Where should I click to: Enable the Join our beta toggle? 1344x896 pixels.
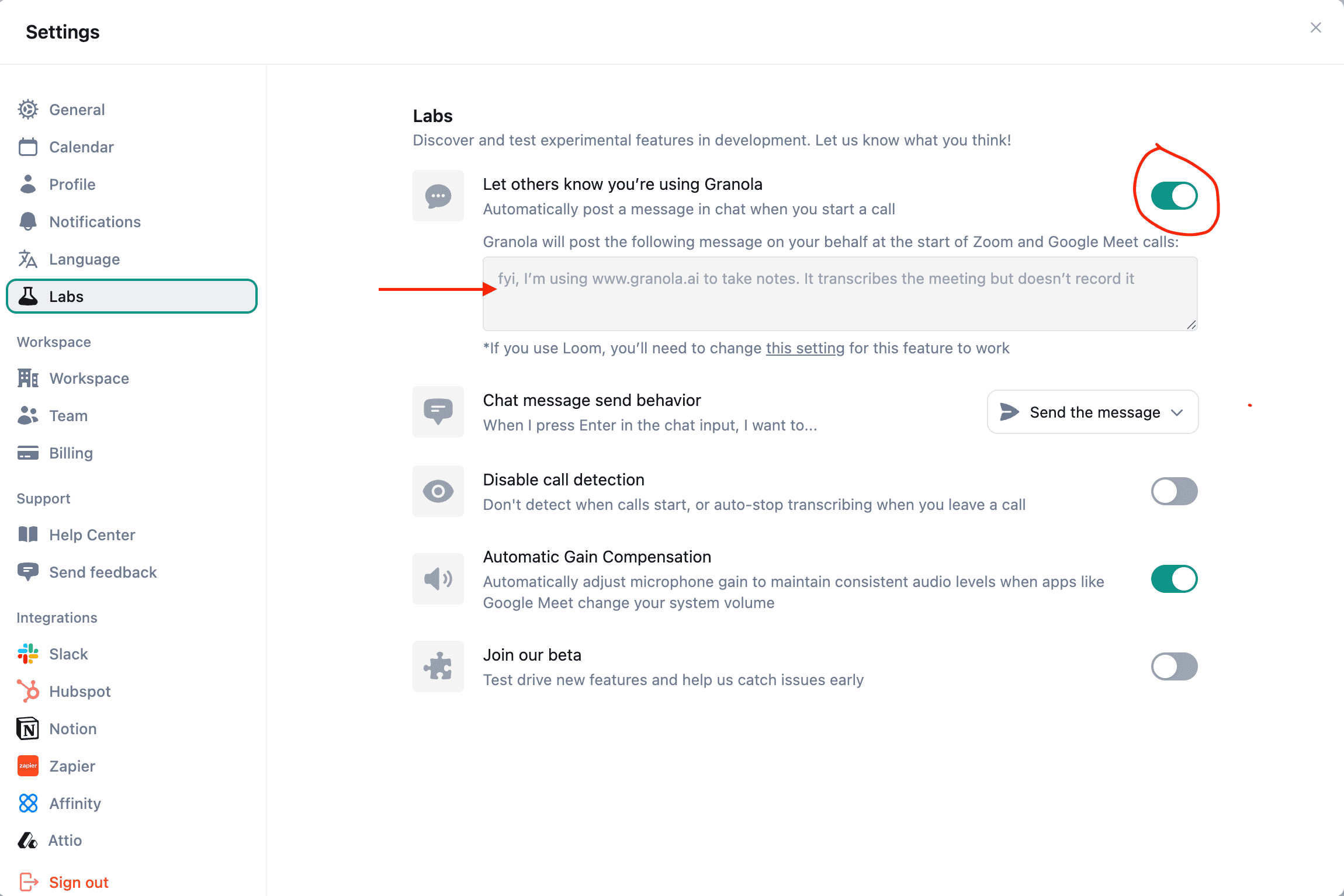(x=1174, y=666)
